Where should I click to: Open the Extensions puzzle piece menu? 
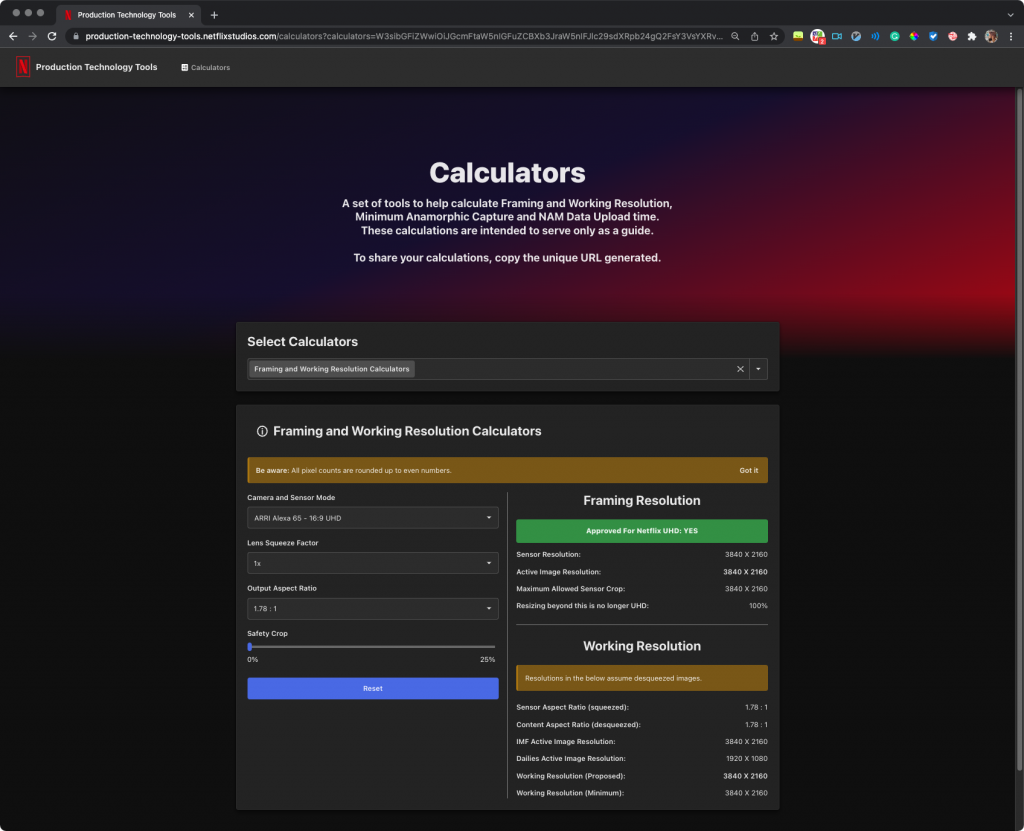(x=972, y=37)
